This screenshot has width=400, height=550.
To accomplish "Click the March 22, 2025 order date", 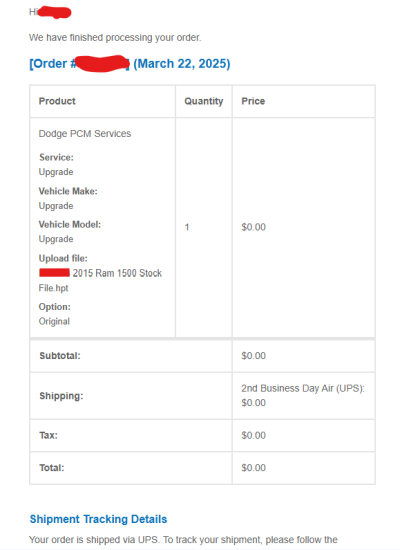I will [182, 64].
